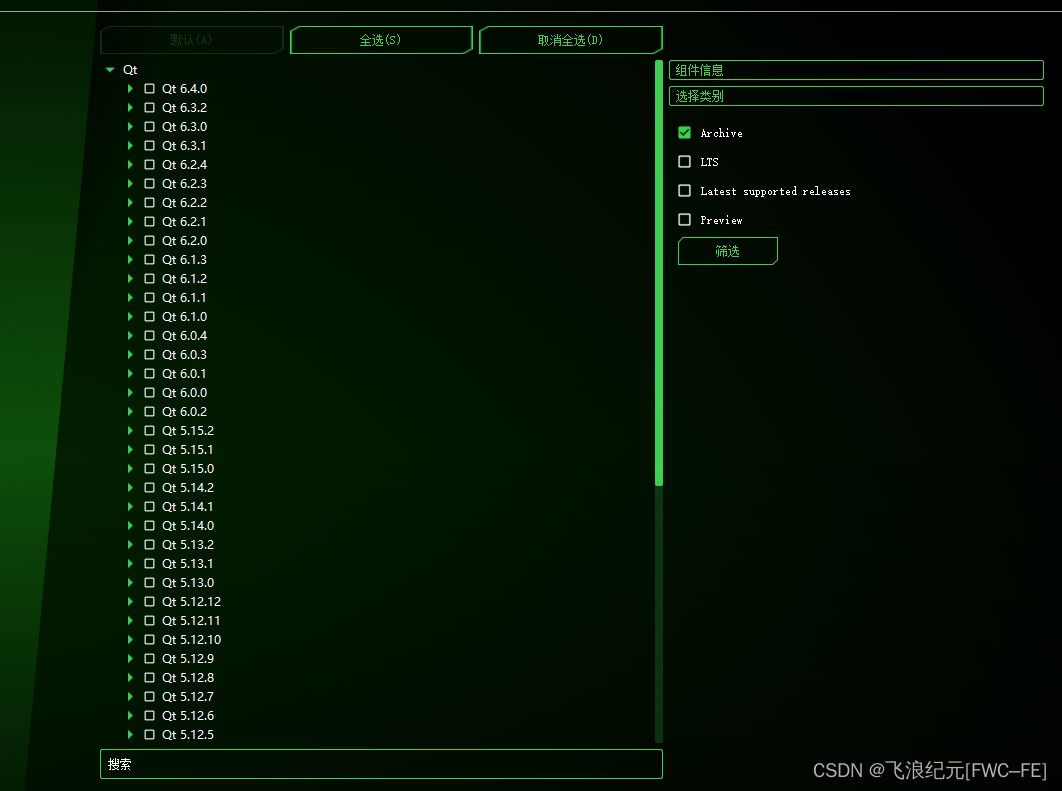Viewport: 1062px width, 791px height.
Task: Expand the Qt 5.14.0 node arrow
Action: tap(130, 526)
